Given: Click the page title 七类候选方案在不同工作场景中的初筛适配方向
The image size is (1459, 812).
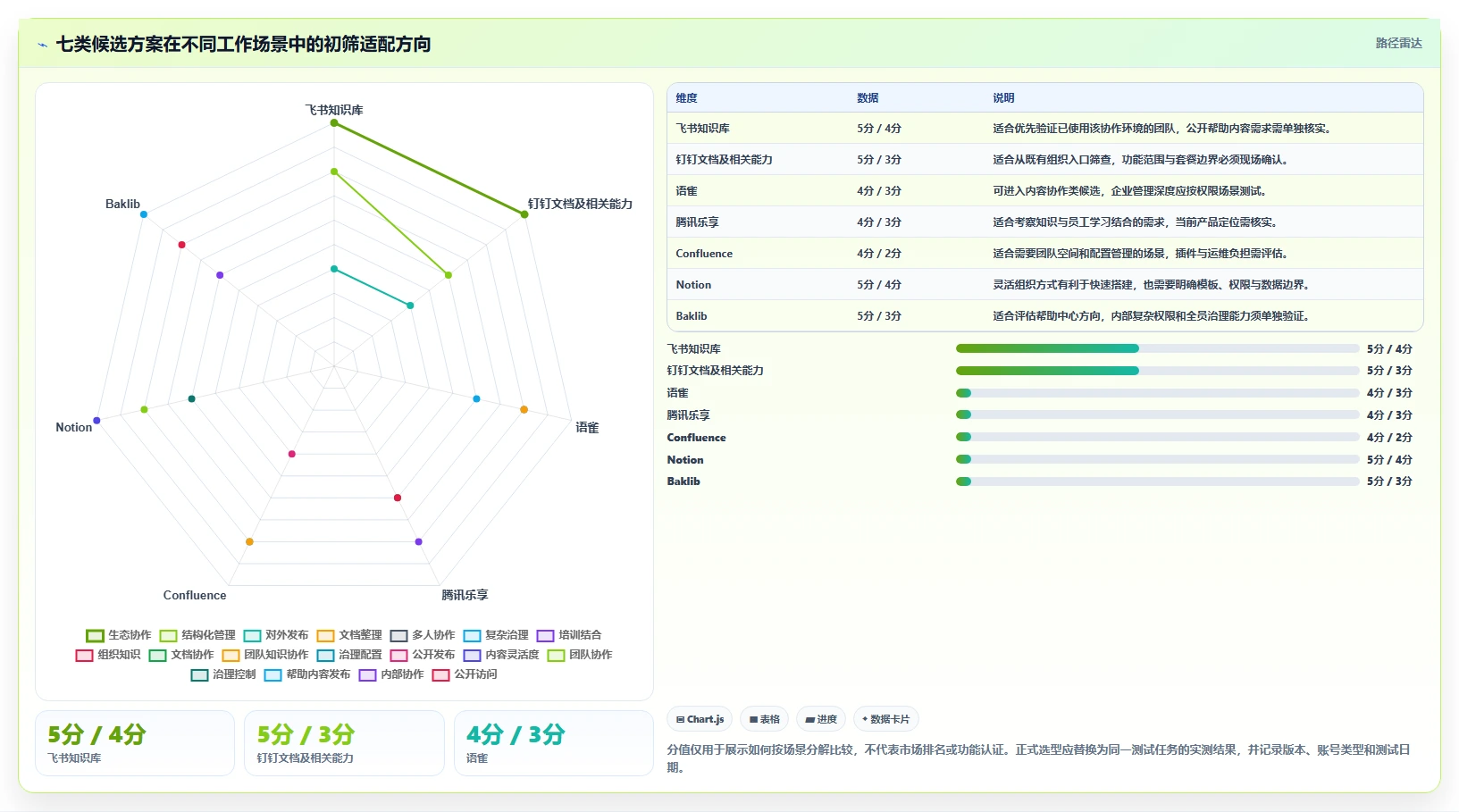Looking at the screenshot, I should tap(243, 45).
